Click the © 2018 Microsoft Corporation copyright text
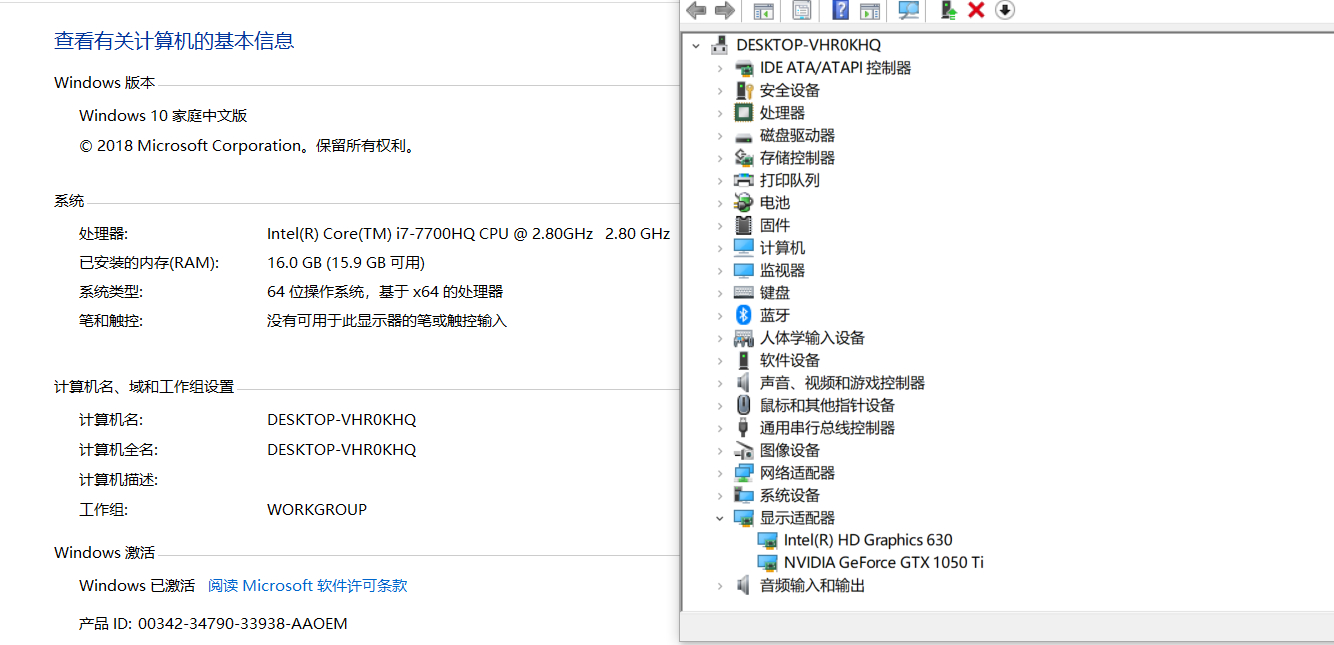The image size is (1334, 645). 248,146
